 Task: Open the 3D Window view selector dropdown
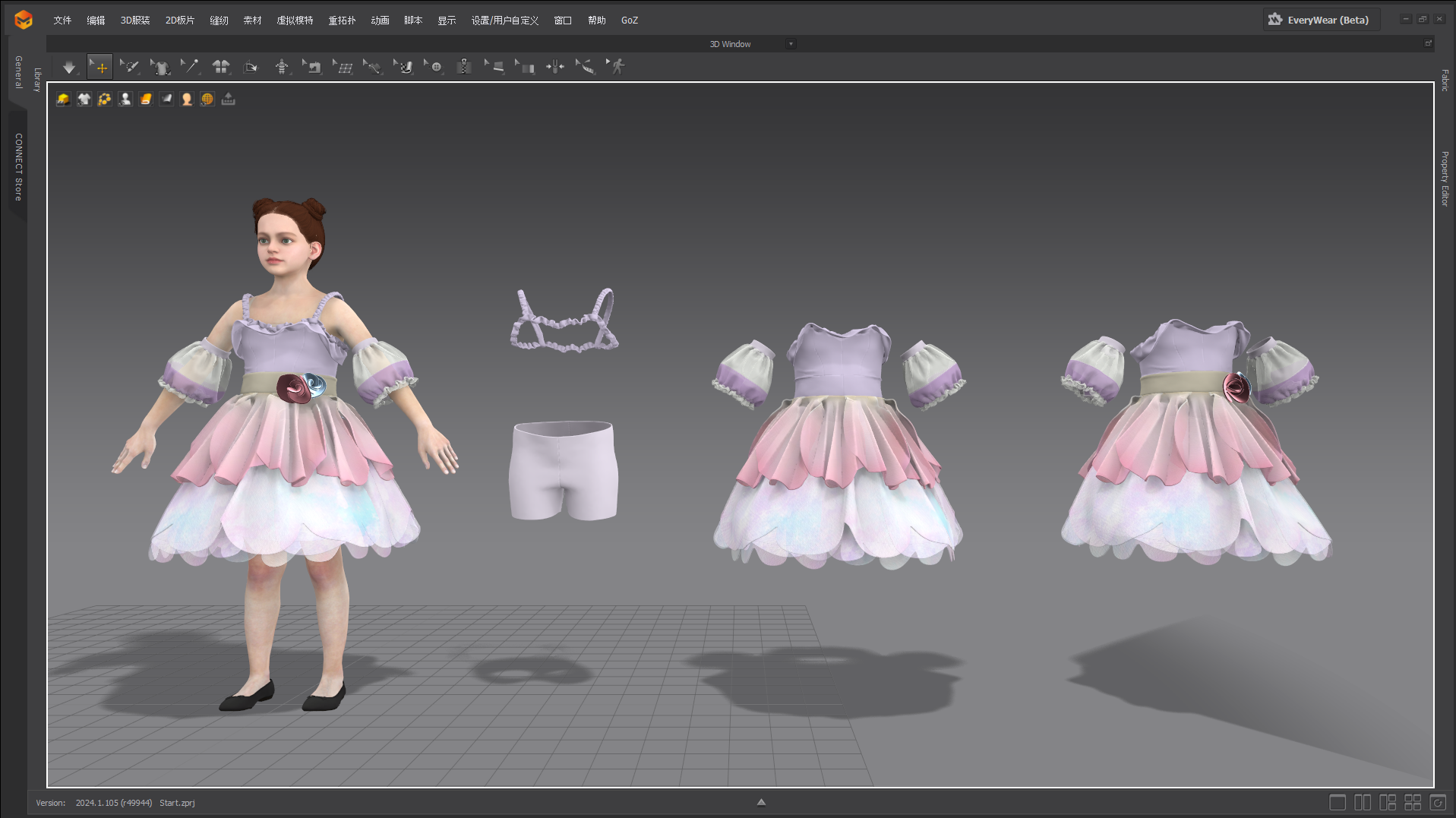[x=791, y=44]
